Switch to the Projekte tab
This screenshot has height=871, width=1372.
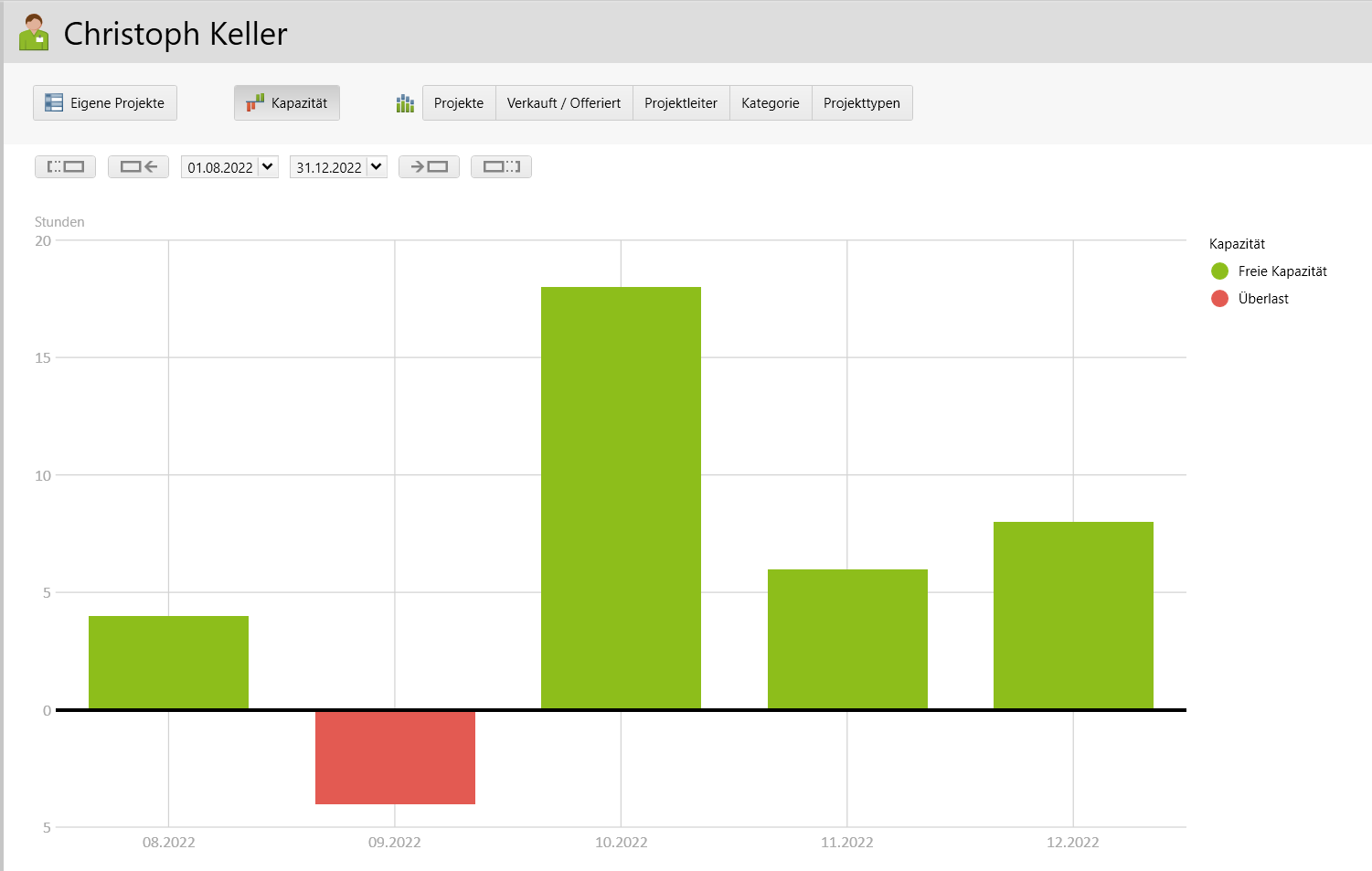(459, 103)
